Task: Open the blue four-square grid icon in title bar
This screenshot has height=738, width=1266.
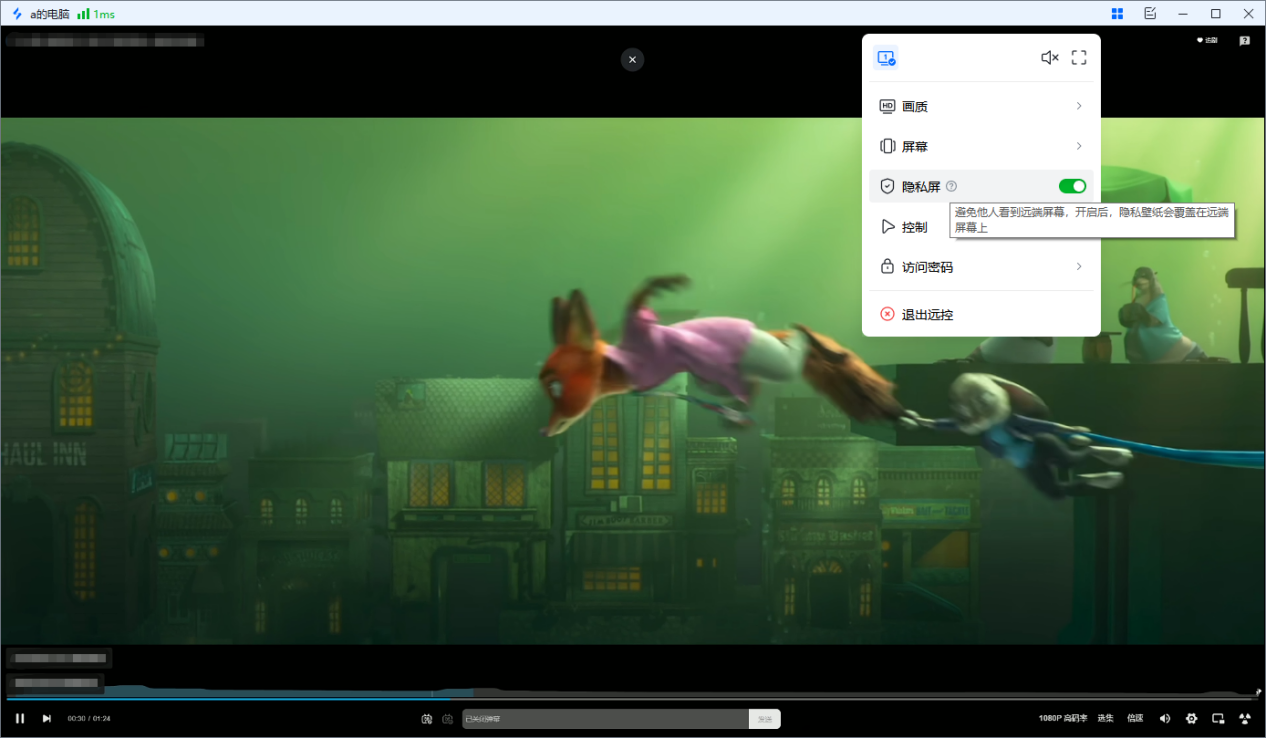Action: click(1117, 13)
